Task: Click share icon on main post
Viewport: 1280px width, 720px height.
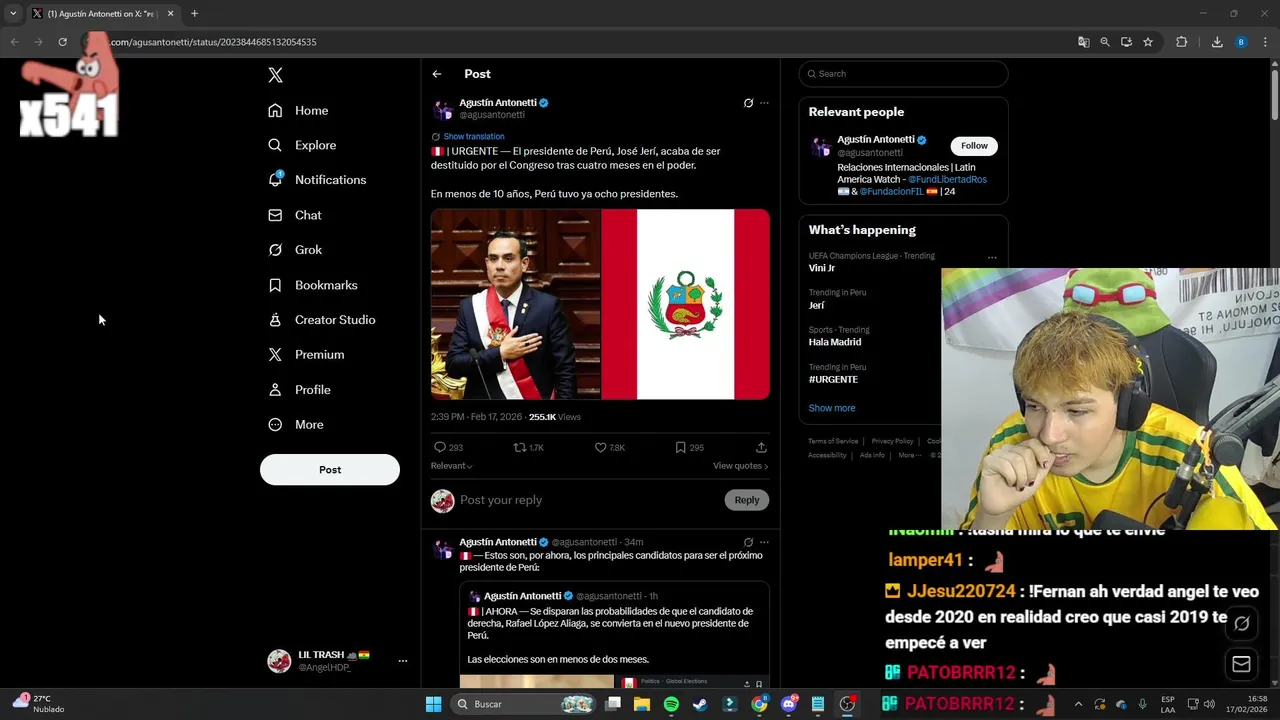Action: 761,447
